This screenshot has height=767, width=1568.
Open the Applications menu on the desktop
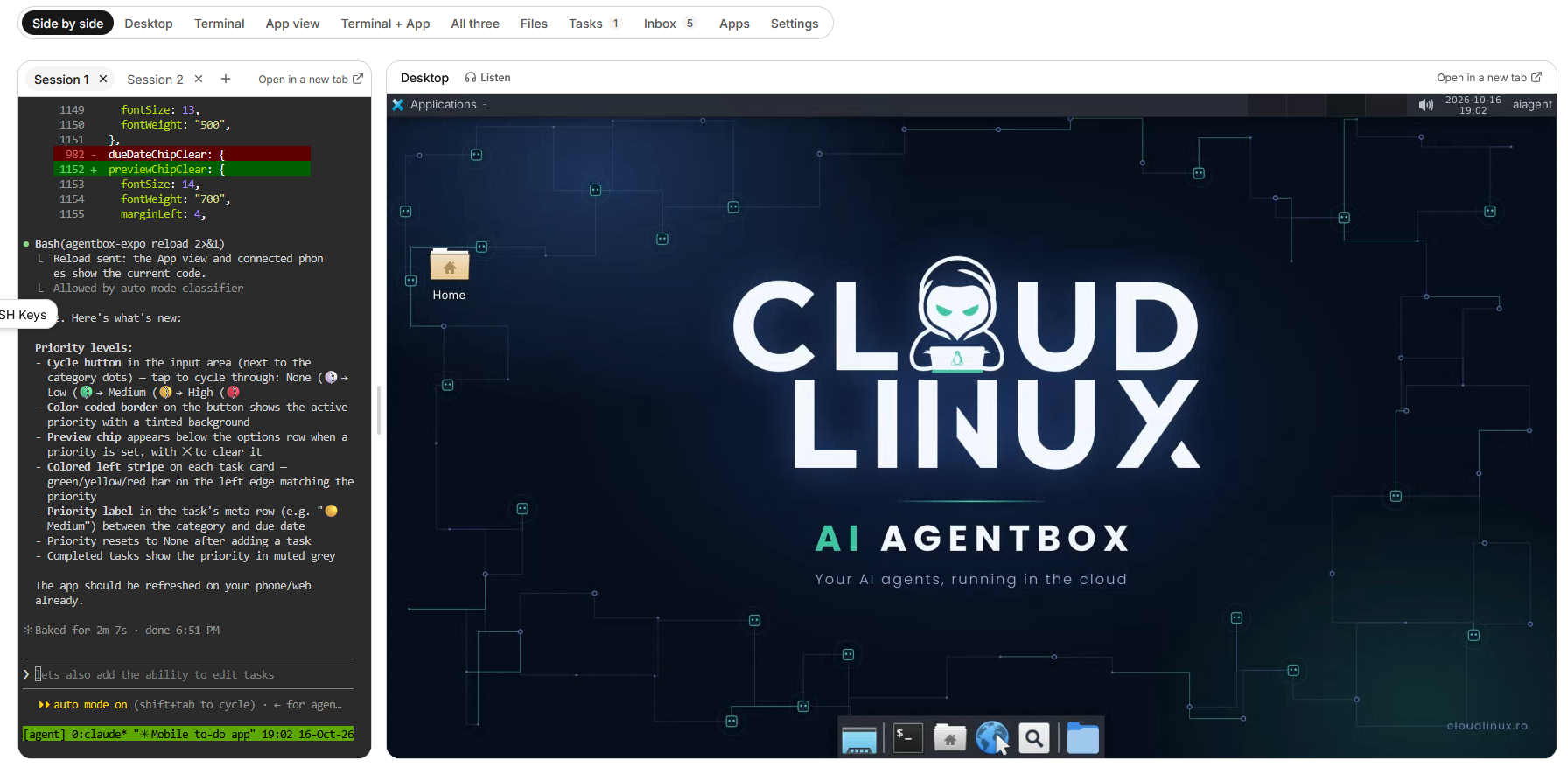tap(443, 105)
